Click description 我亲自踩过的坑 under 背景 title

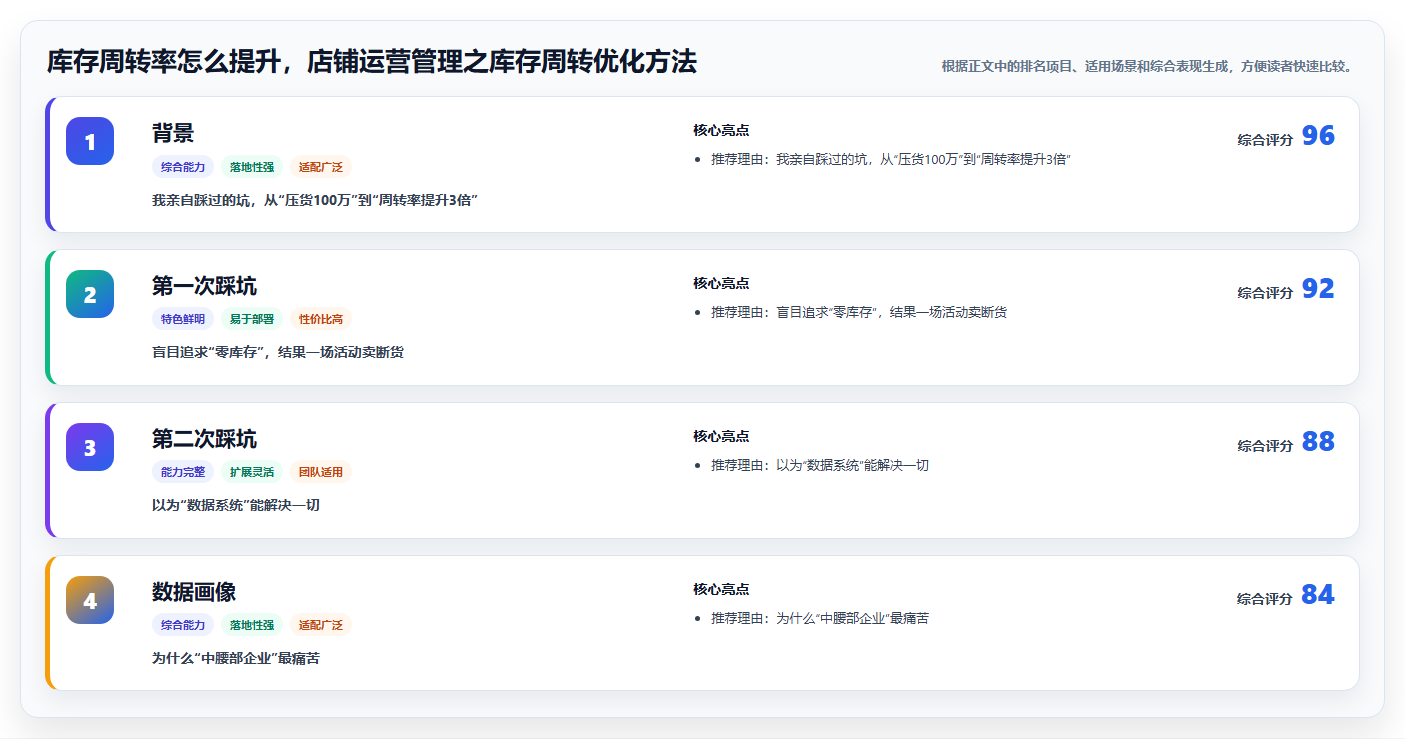coord(315,200)
